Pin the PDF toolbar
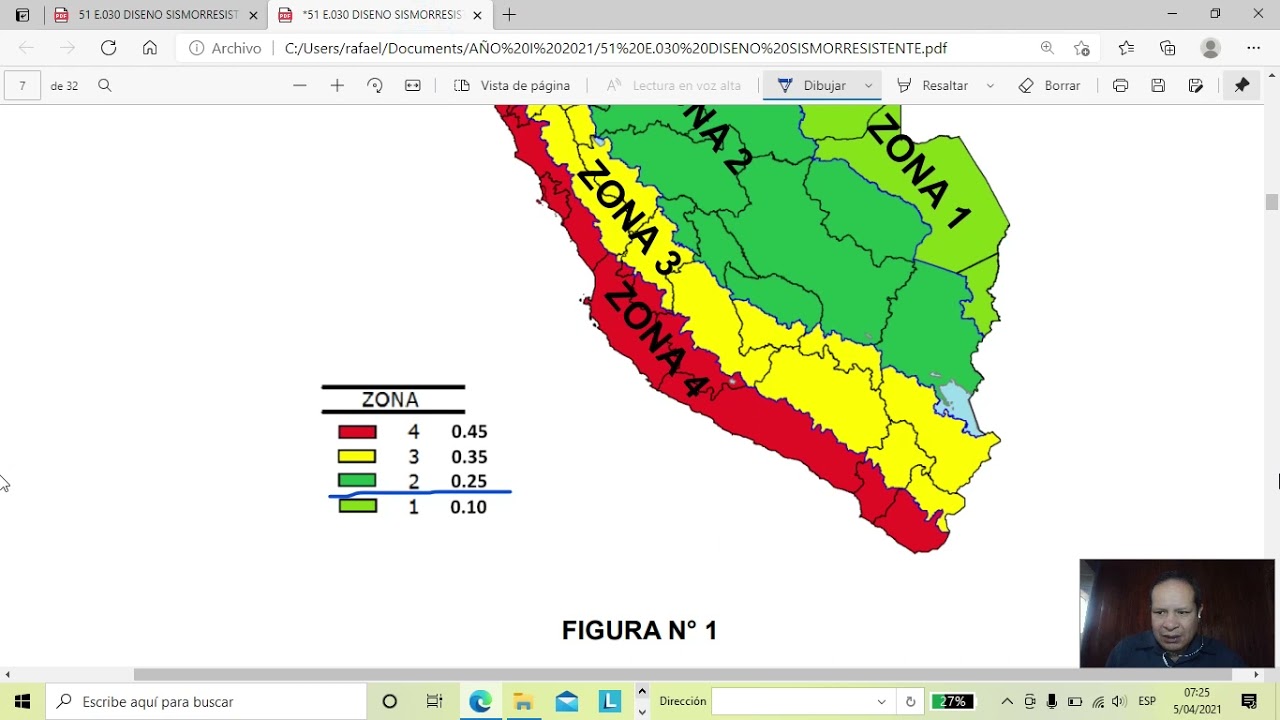Screen dimensions: 1280x720 point(1242,86)
